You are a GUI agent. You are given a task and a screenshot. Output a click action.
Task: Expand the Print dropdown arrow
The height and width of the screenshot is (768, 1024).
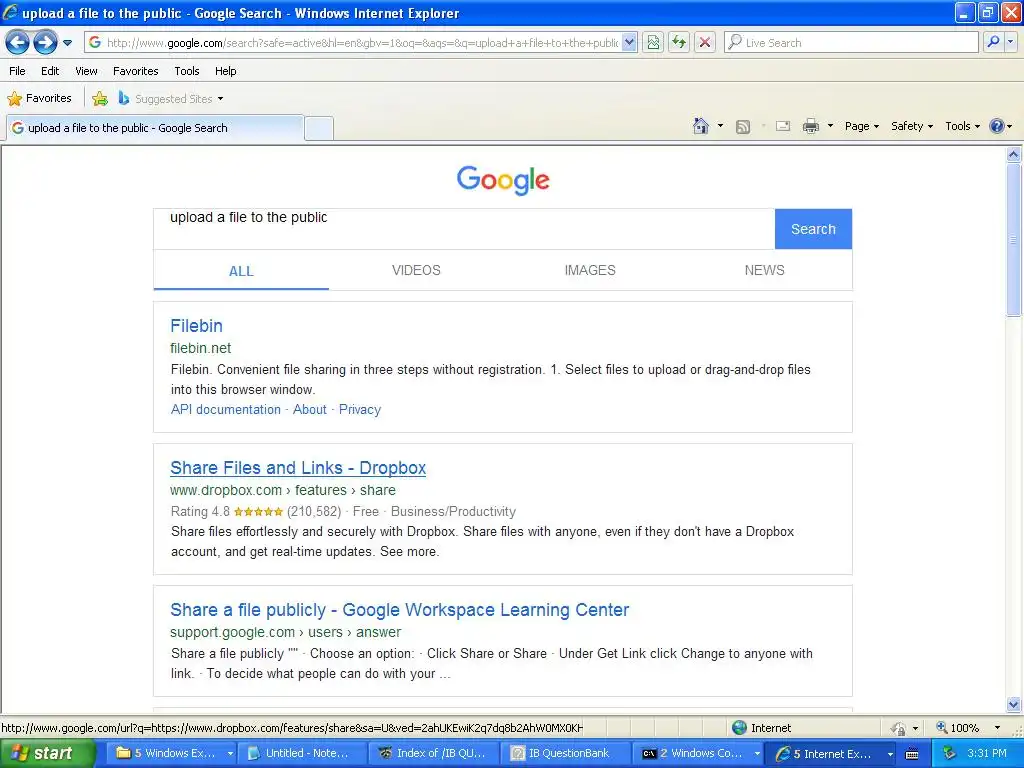coord(830,126)
